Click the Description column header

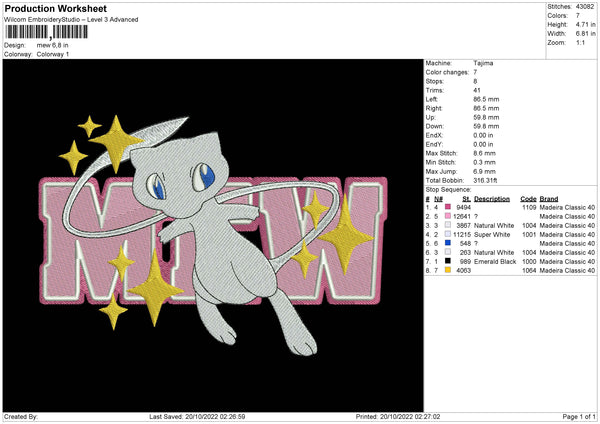(x=492, y=199)
